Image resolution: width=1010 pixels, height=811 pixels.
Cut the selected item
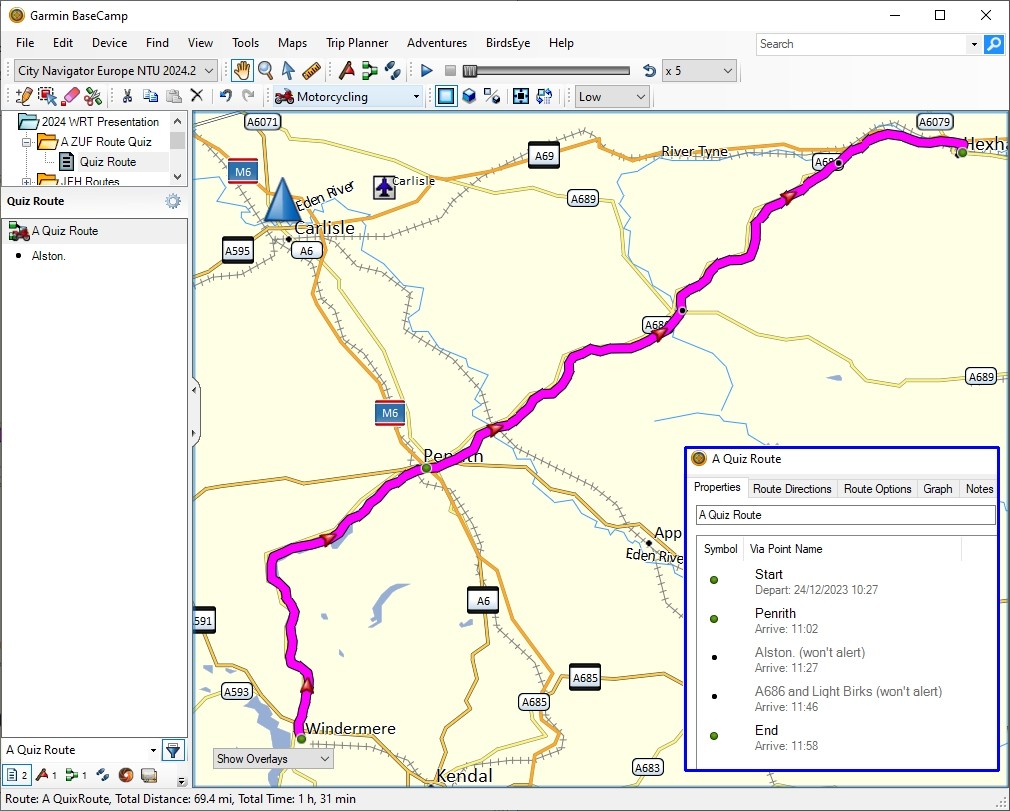(x=127, y=96)
